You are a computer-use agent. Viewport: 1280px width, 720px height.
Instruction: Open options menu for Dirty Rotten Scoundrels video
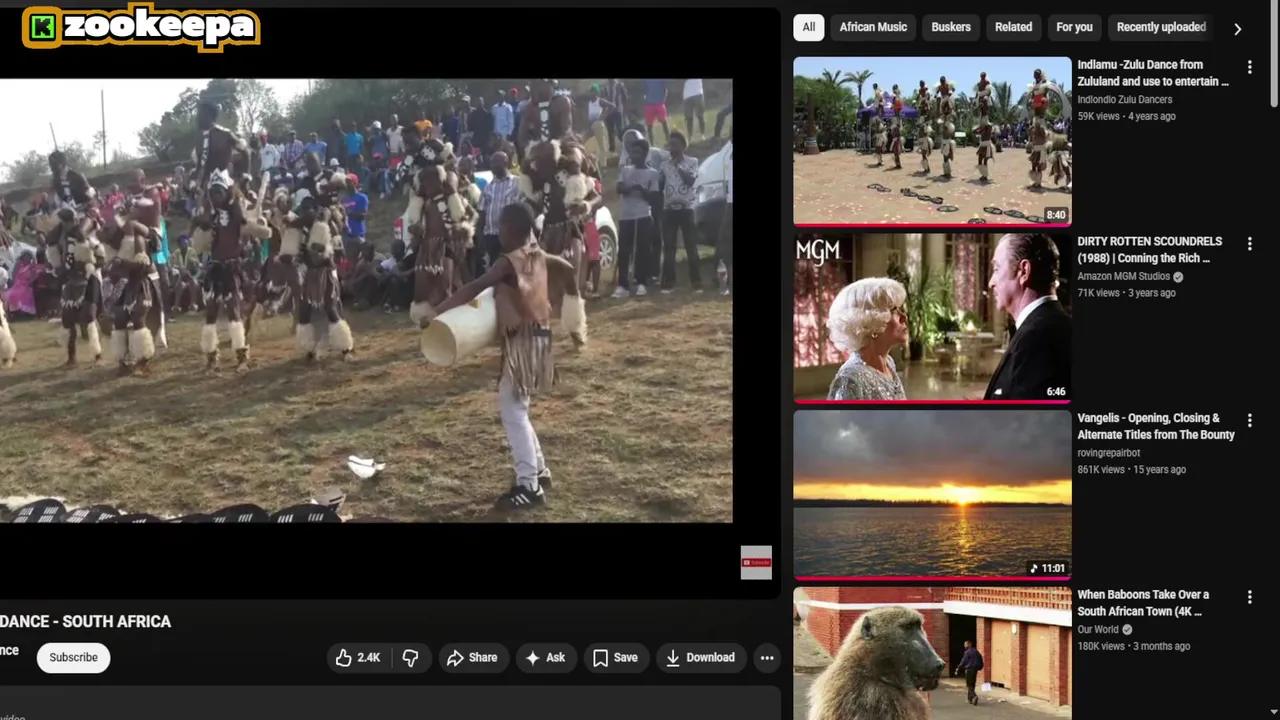[1249, 243]
